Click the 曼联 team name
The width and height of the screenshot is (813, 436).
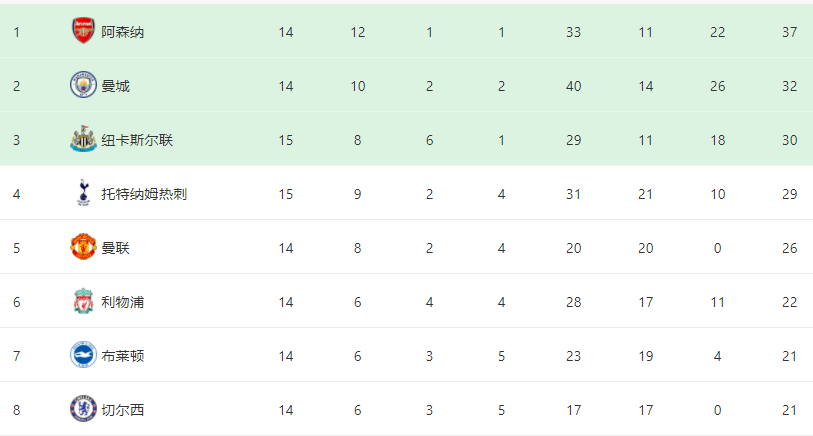pyautogui.click(x=115, y=248)
